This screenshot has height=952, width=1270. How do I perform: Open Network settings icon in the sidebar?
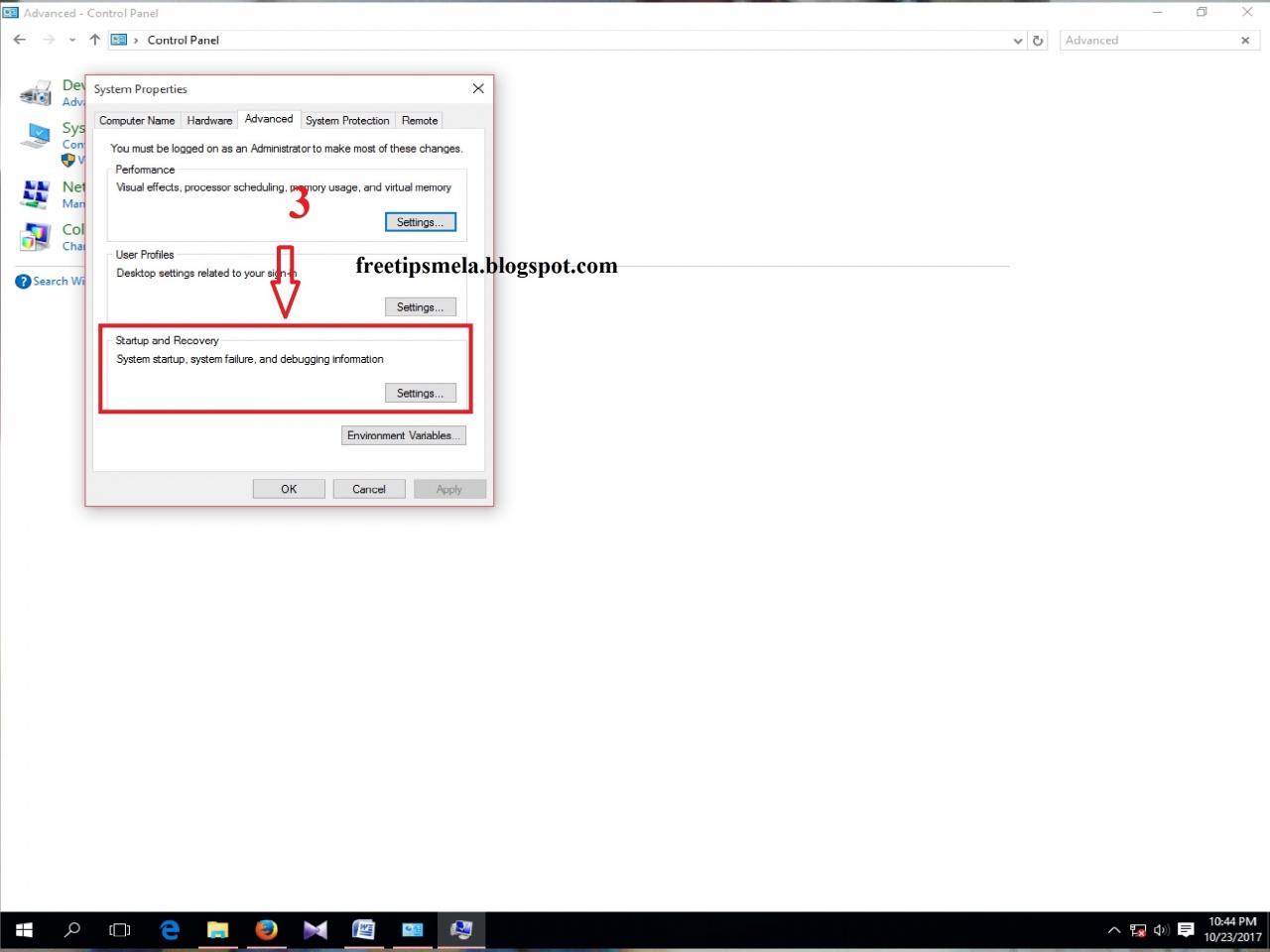click(x=35, y=194)
